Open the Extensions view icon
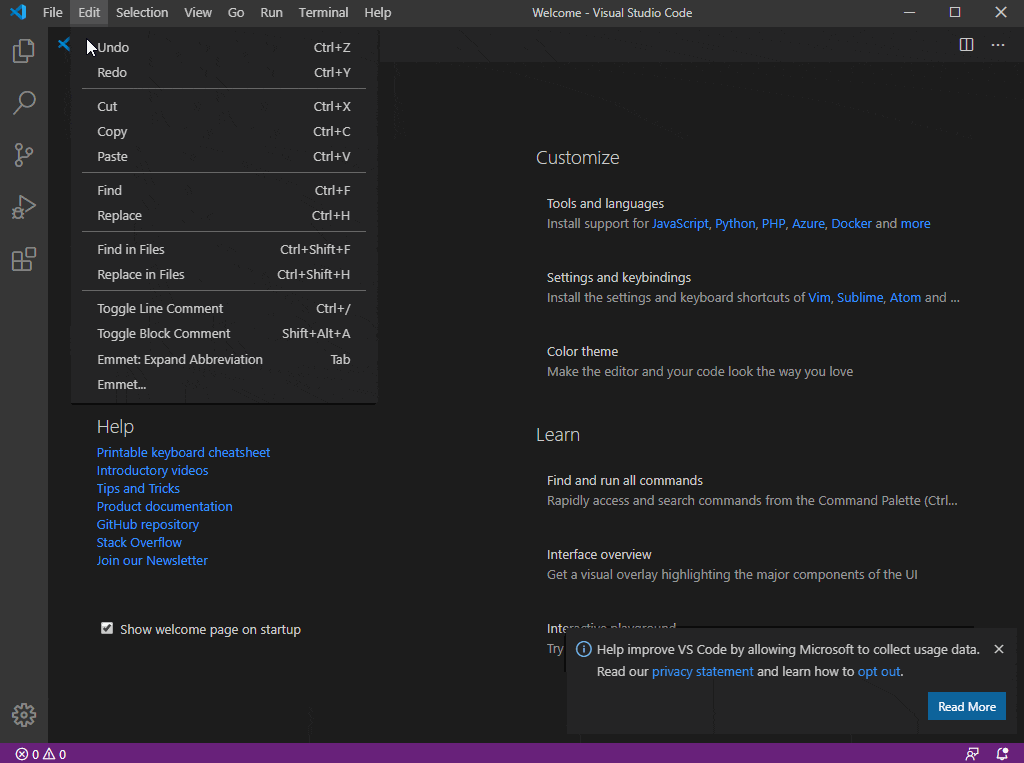The image size is (1024, 763). tap(24, 259)
